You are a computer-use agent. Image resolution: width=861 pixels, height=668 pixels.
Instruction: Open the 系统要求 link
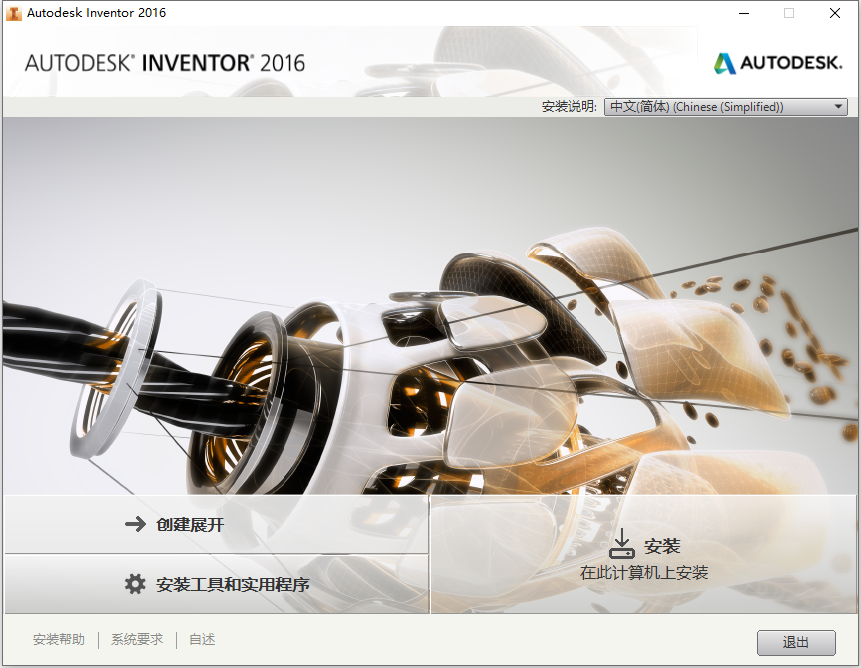click(137, 639)
